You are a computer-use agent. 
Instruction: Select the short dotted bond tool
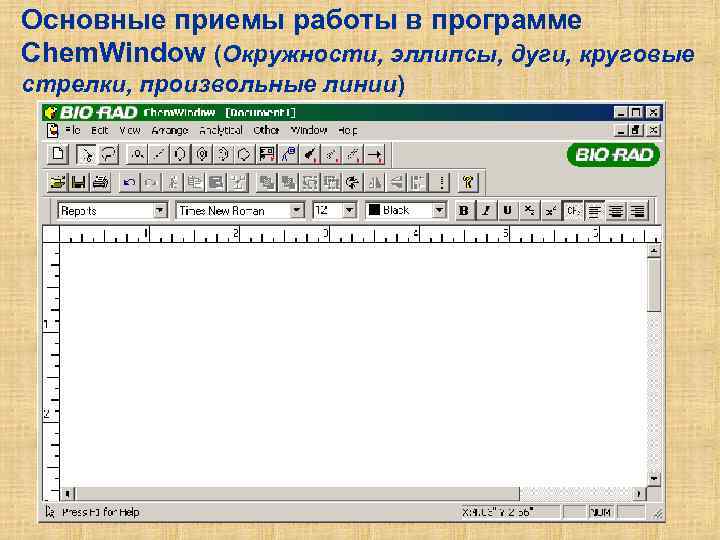point(332,154)
